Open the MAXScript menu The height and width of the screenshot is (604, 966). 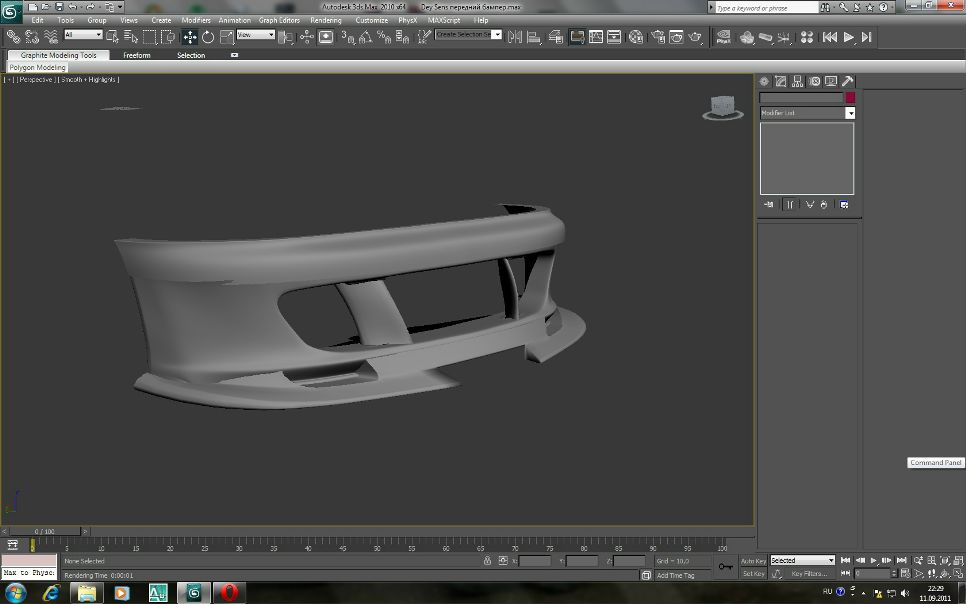[x=444, y=20]
